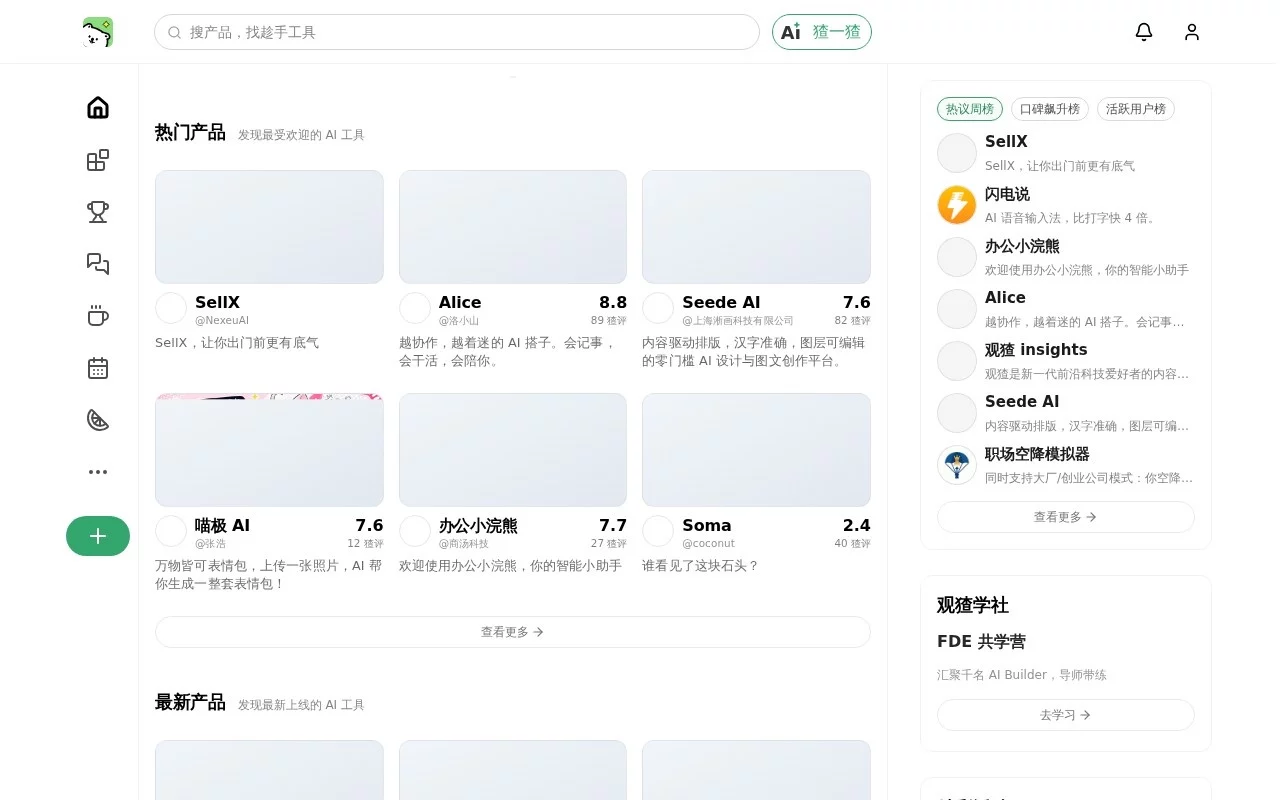
Task: Click the 27 猹评 review count
Action: (x=609, y=544)
